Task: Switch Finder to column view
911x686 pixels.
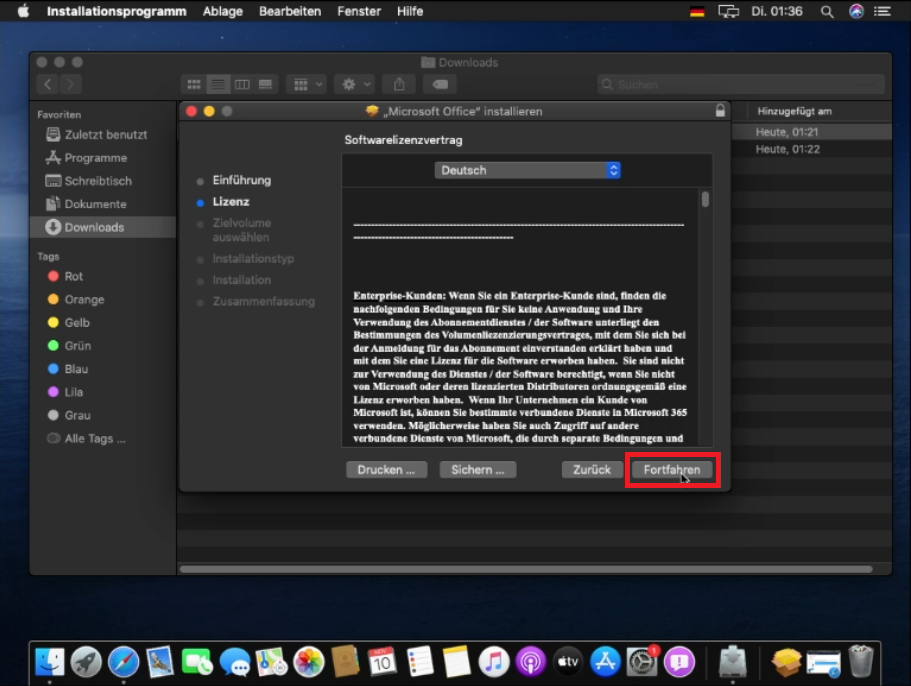Action: point(242,85)
